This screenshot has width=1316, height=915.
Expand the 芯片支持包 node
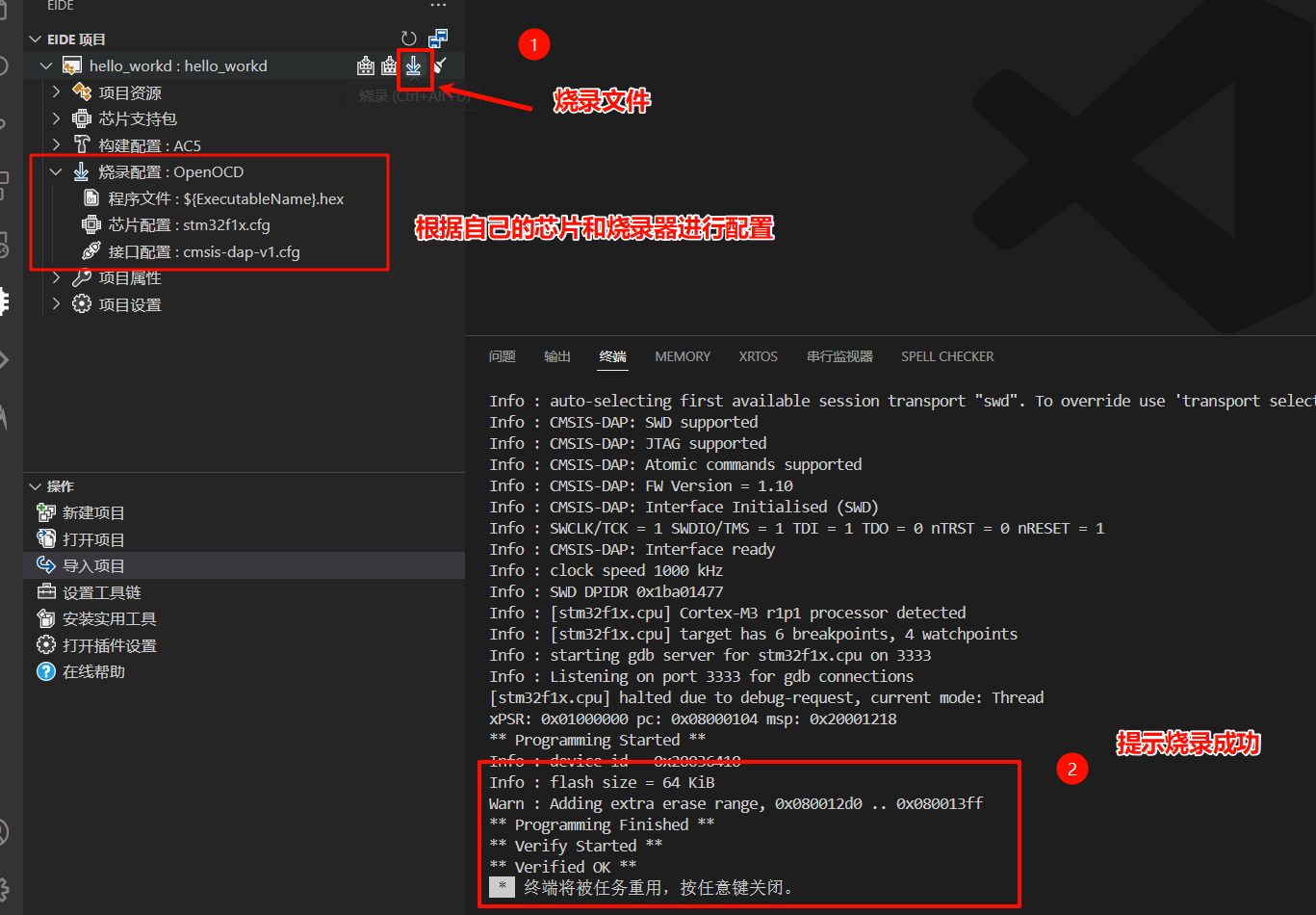click(x=56, y=118)
